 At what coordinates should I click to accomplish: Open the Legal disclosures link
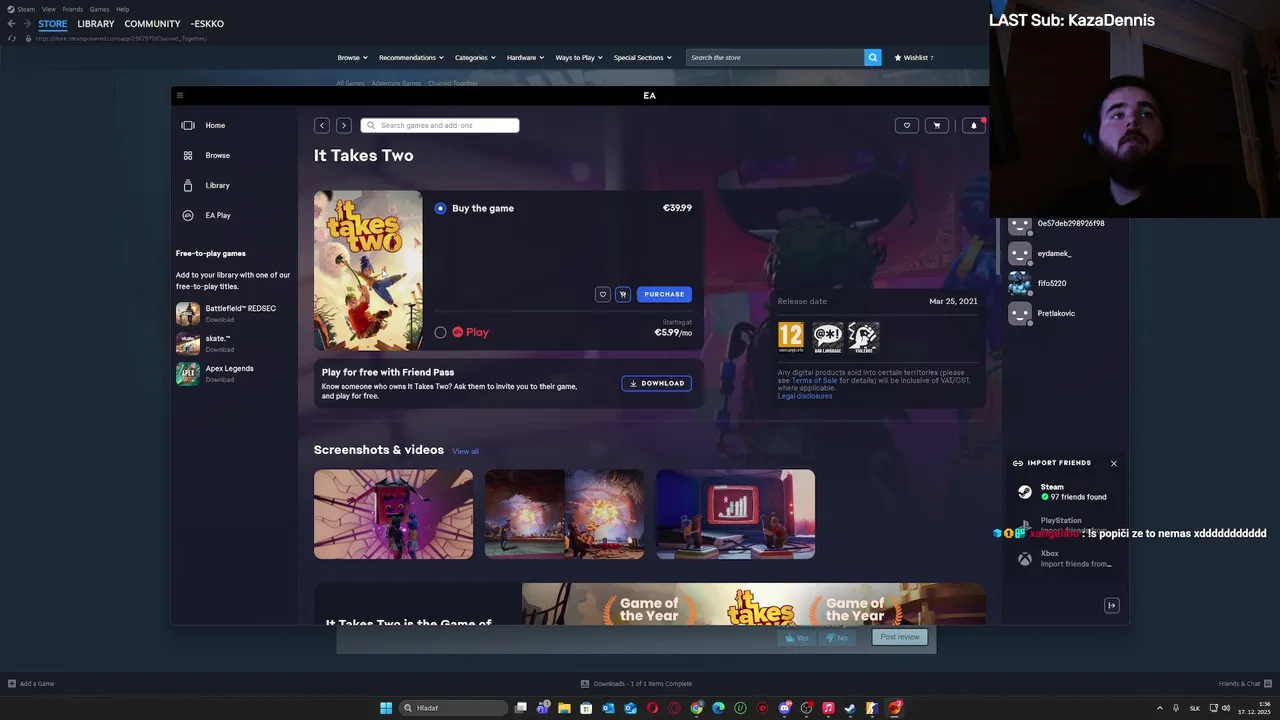[805, 396]
